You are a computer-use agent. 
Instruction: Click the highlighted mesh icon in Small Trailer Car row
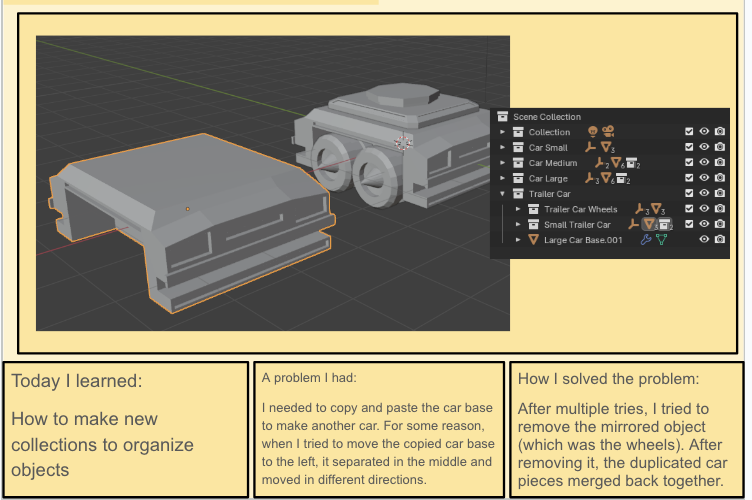pos(649,224)
